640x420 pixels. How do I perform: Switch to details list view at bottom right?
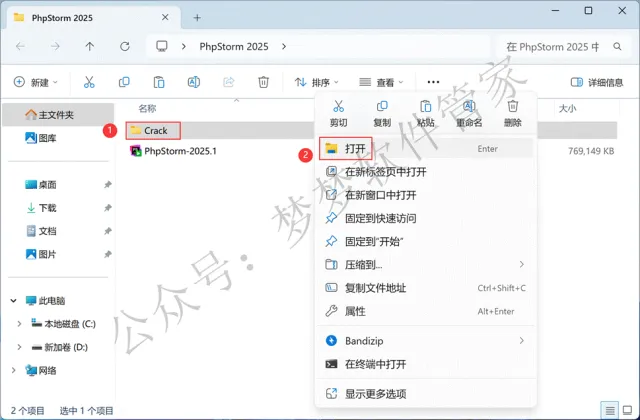(610, 410)
